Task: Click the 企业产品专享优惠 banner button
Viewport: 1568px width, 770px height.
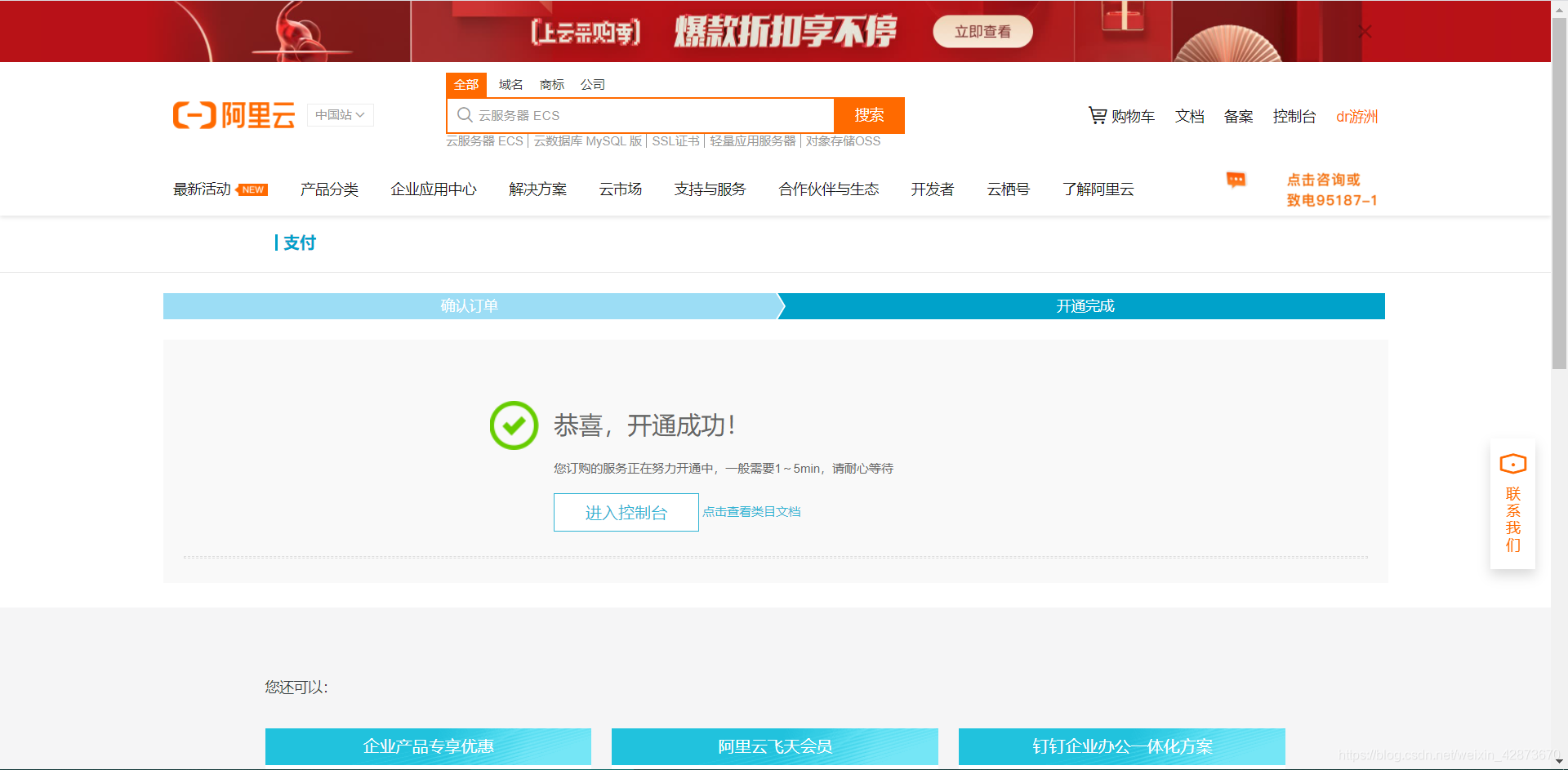Action: click(428, 746)
